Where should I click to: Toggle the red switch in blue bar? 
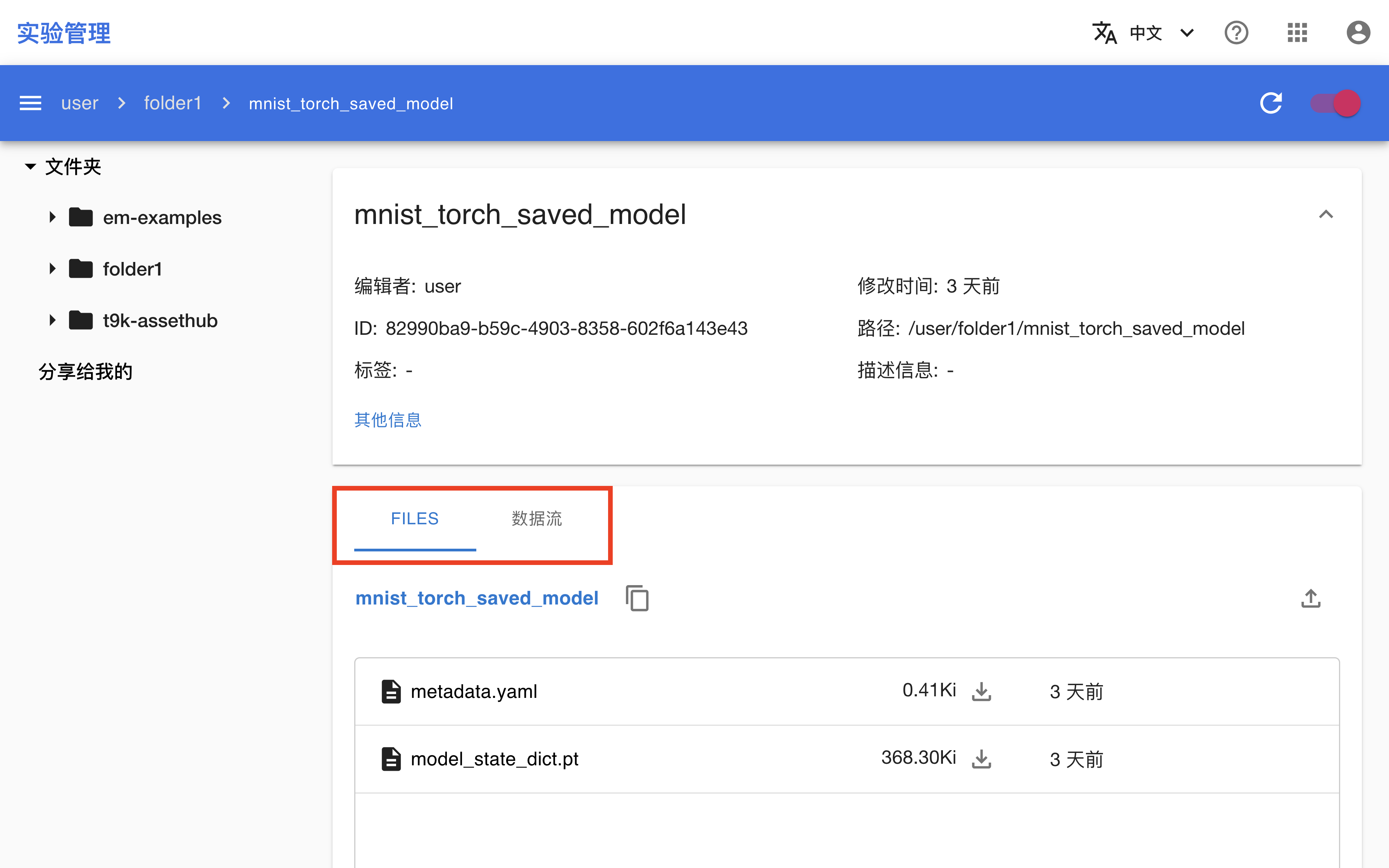coord(1335,103)
